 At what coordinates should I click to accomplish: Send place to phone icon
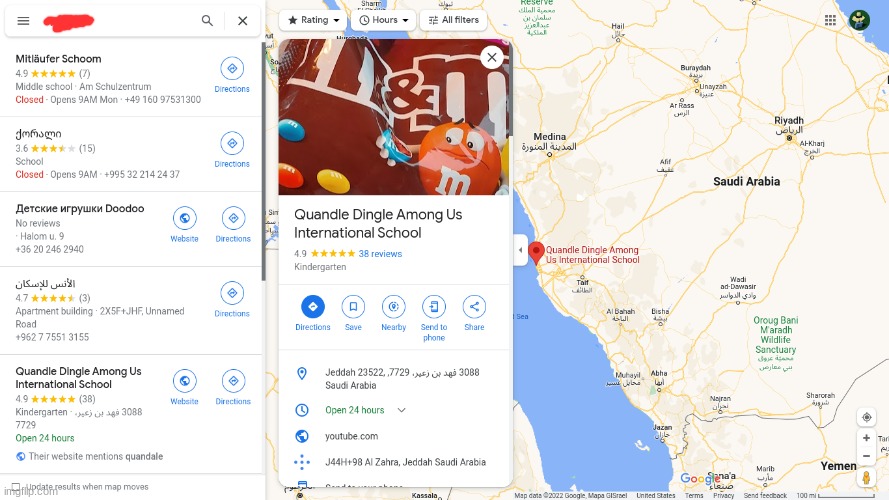434,307
